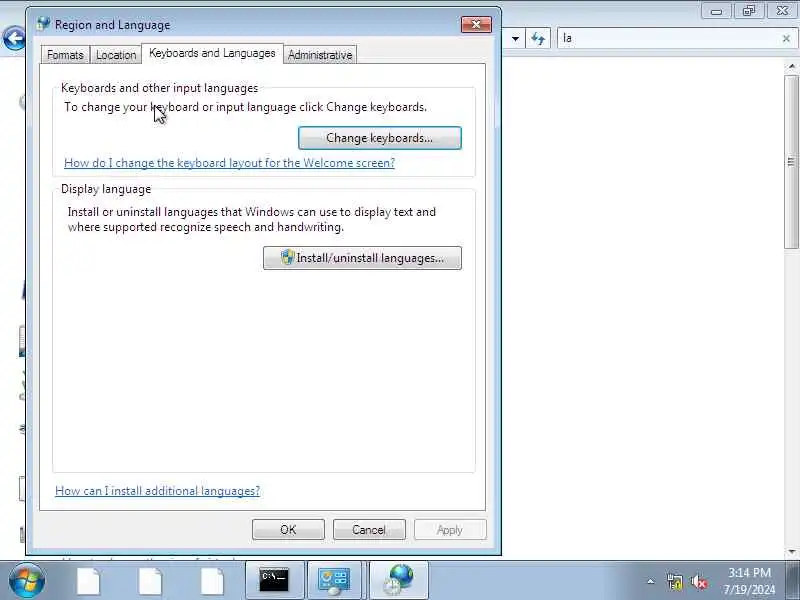Switch to the Location tab
Viewport: 800px width, 600px height.
[x=116, y=55]
